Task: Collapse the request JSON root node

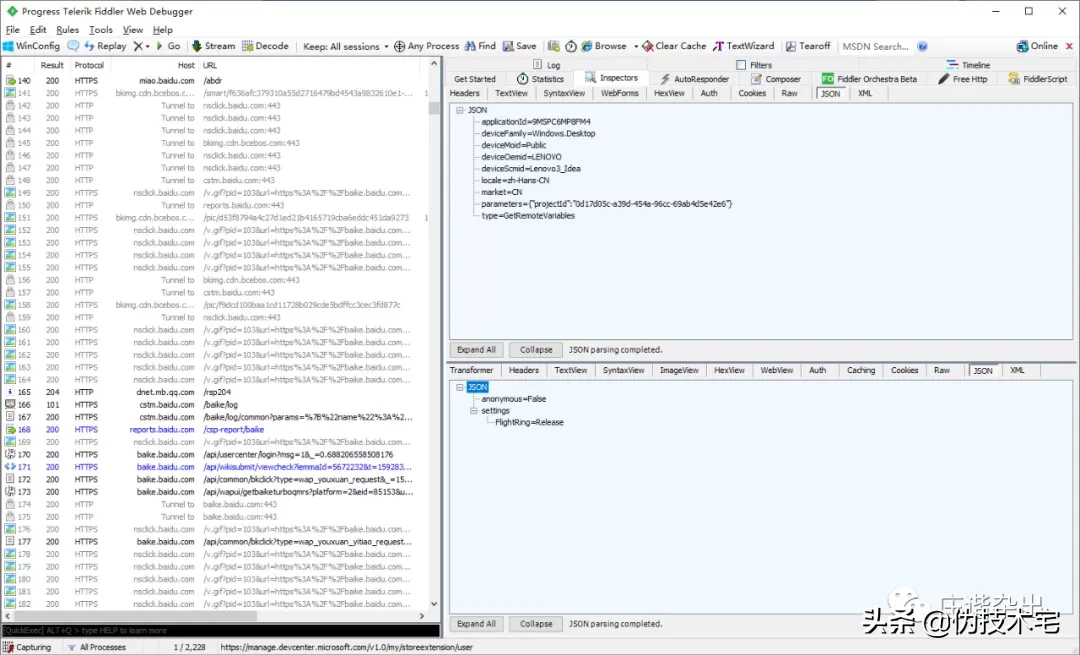Action: [460, 110]
